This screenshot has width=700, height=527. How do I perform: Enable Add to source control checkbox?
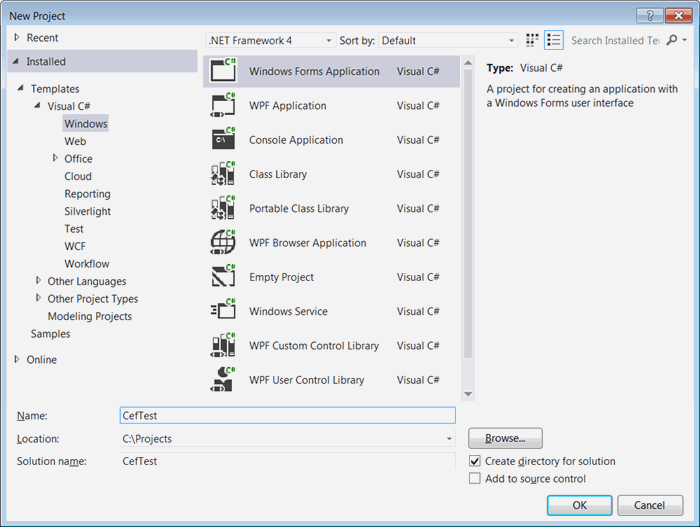(475, 478)
